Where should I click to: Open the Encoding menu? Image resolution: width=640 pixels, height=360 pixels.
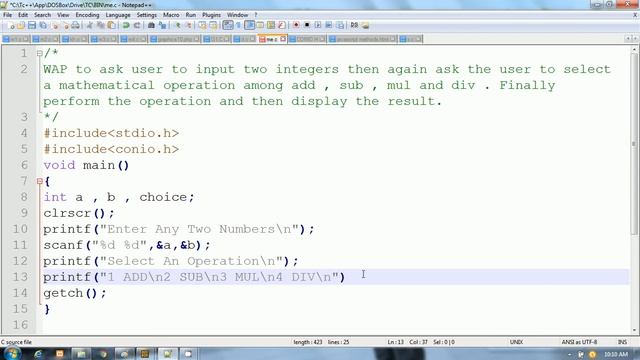[87, 15]
